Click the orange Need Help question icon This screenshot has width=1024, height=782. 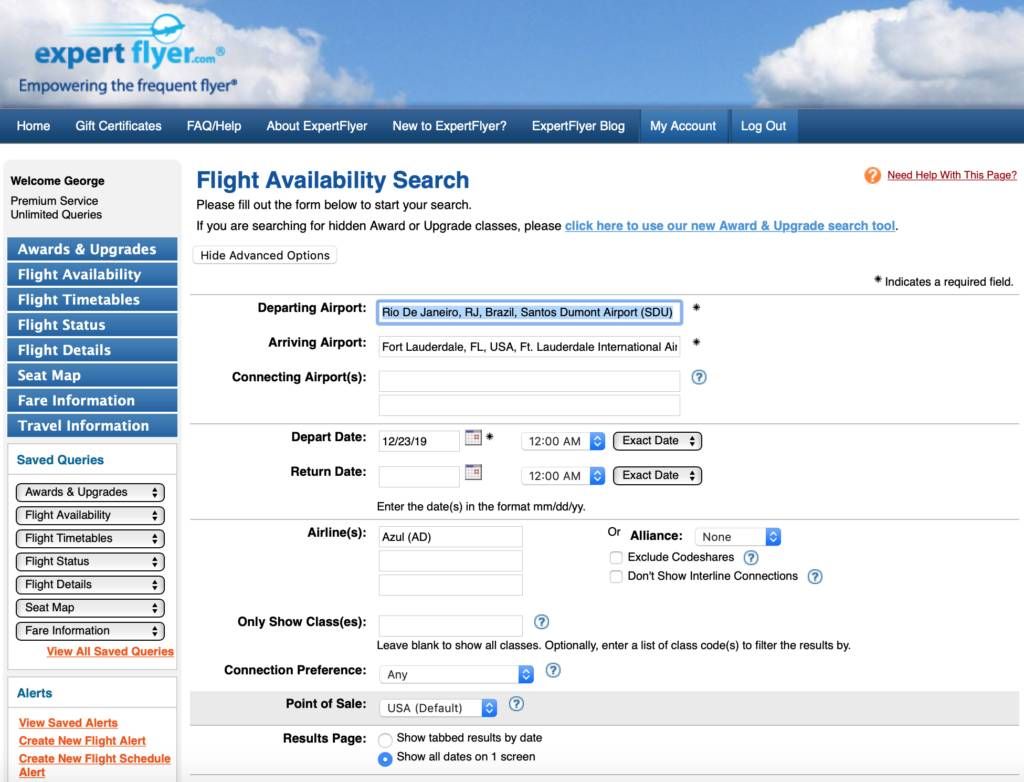click(x=872, y=175)
